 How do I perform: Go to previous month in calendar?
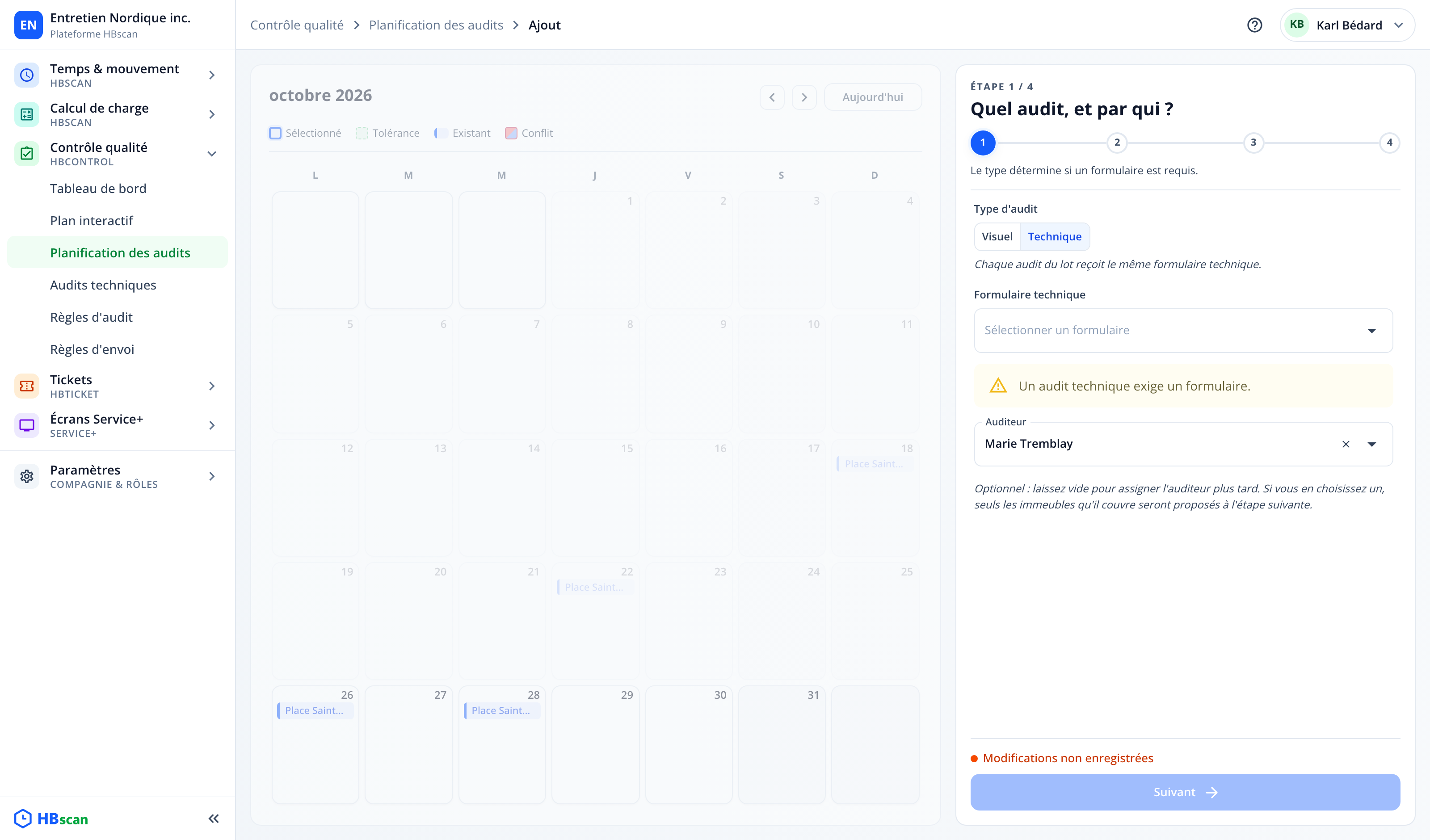[x=772, y=97]
